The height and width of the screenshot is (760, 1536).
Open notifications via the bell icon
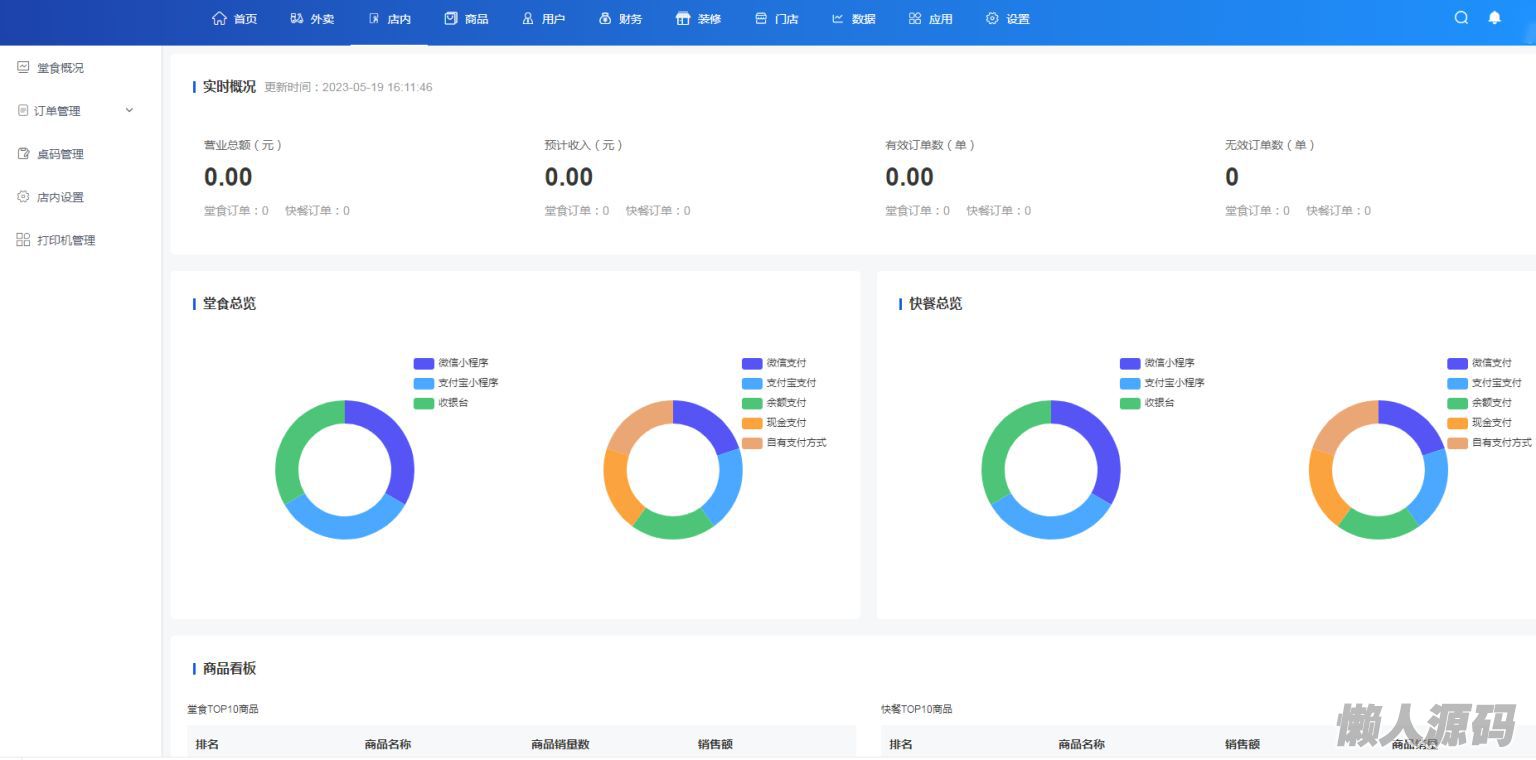pos(1494,18)
